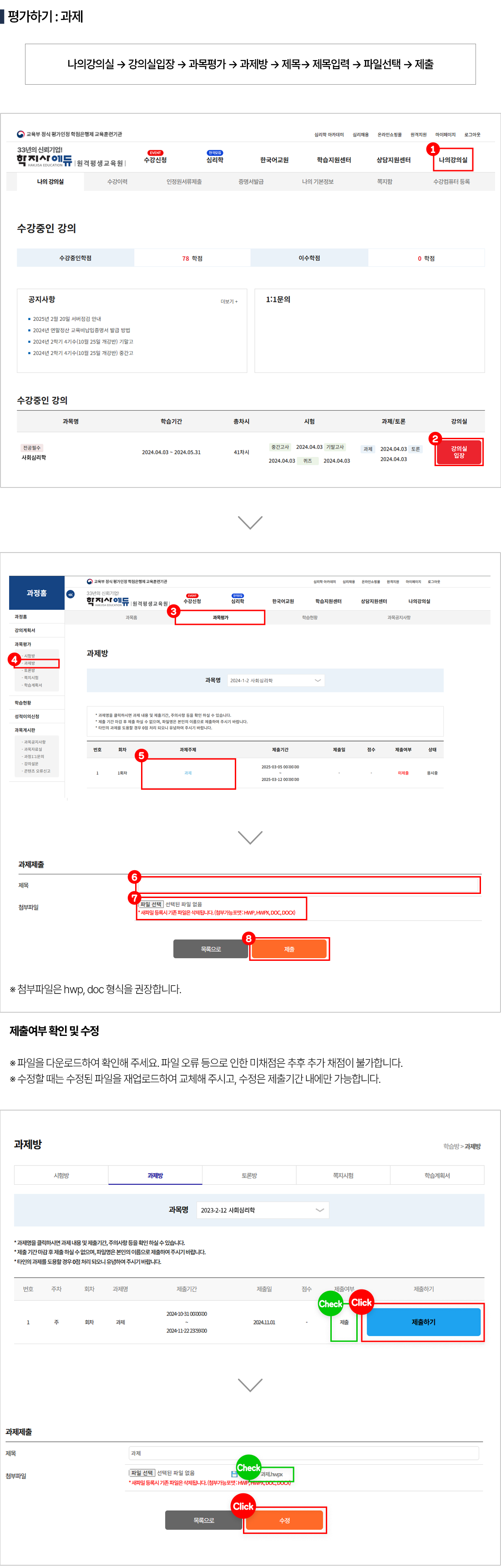Select the 나의 기본정보 tab
The width and height of the screenshot is (501, 1568).
(x=318, y=182)
